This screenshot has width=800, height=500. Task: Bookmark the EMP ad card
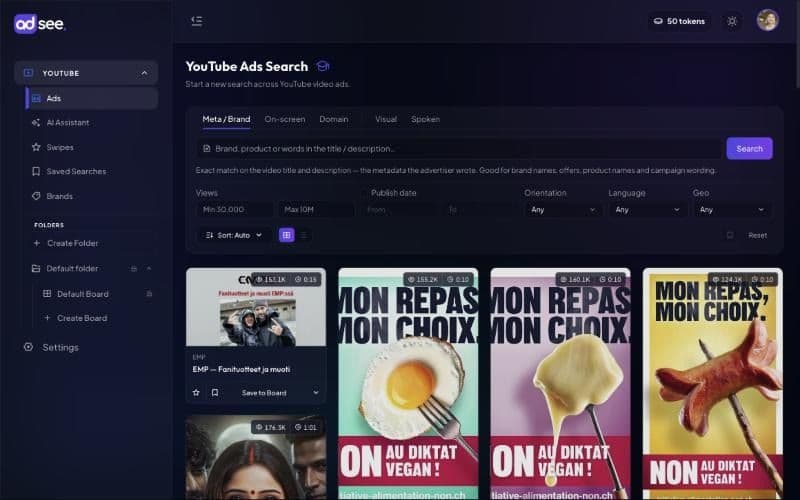pos(215,393)
